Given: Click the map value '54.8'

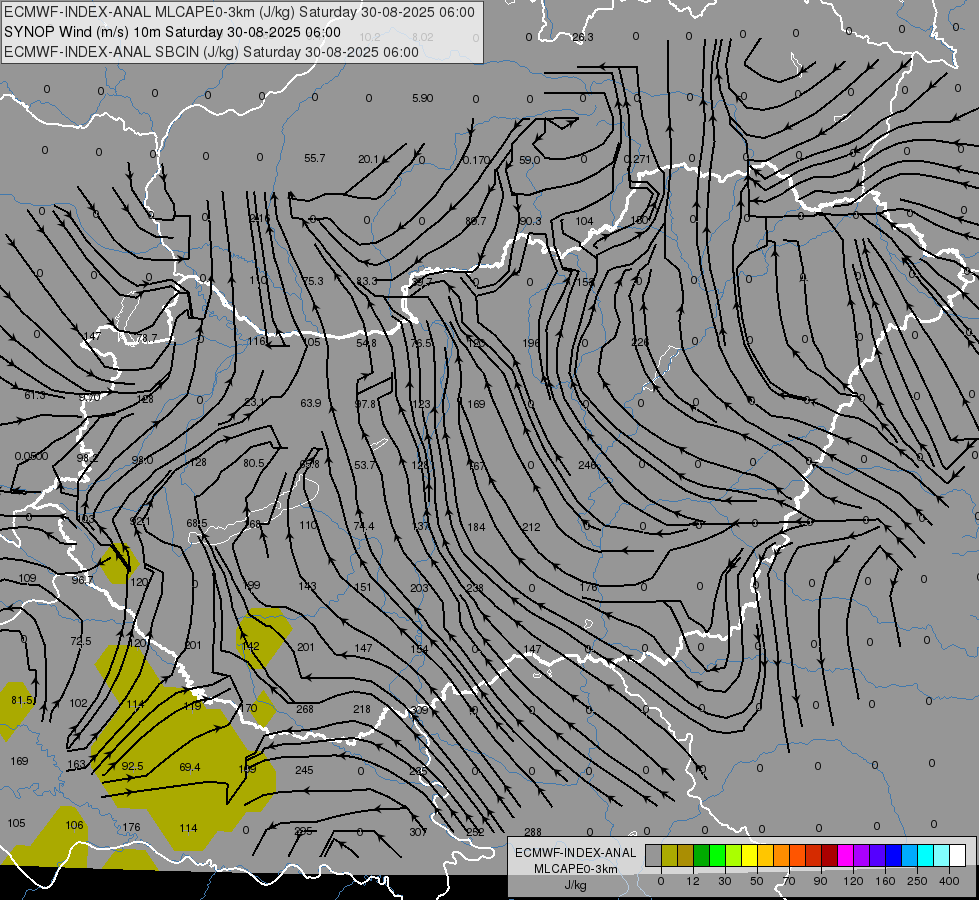Looking at the screenshot, I should 367,343.
